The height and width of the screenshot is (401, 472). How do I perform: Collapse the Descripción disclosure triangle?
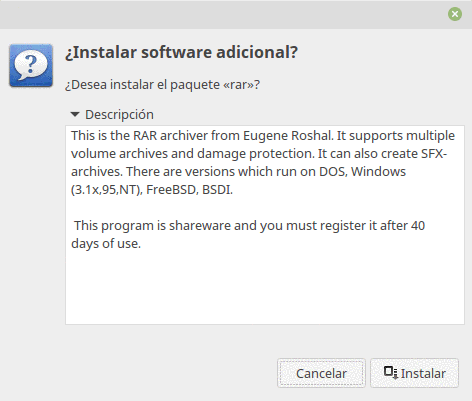[x=75, y=115]
